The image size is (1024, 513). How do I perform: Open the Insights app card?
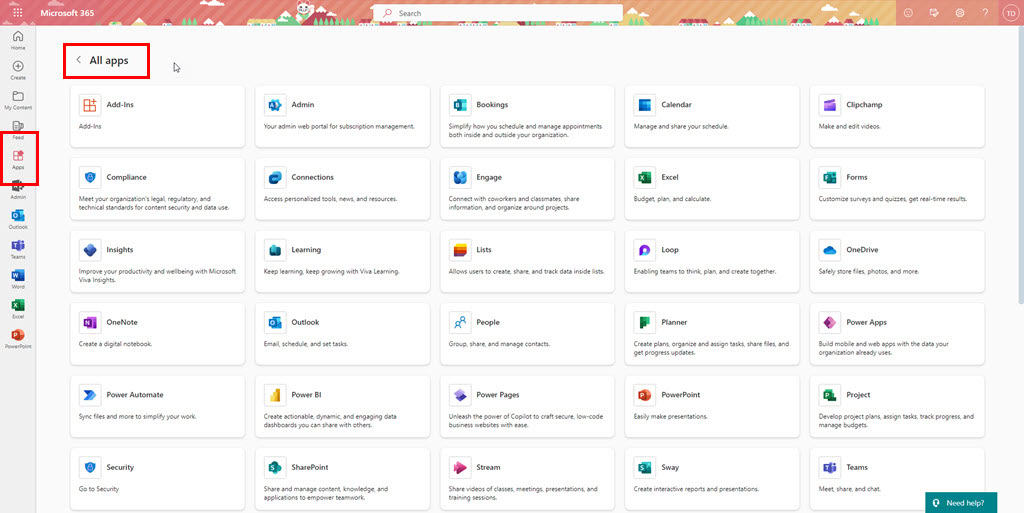[x=157, y=261]
